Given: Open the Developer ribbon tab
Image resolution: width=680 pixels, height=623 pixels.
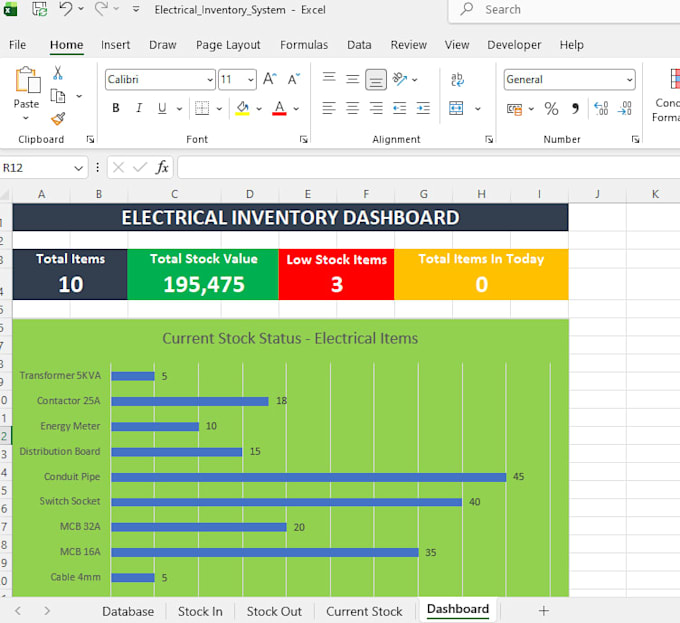Looking at the screenshot, I should (x=514, y=45).
